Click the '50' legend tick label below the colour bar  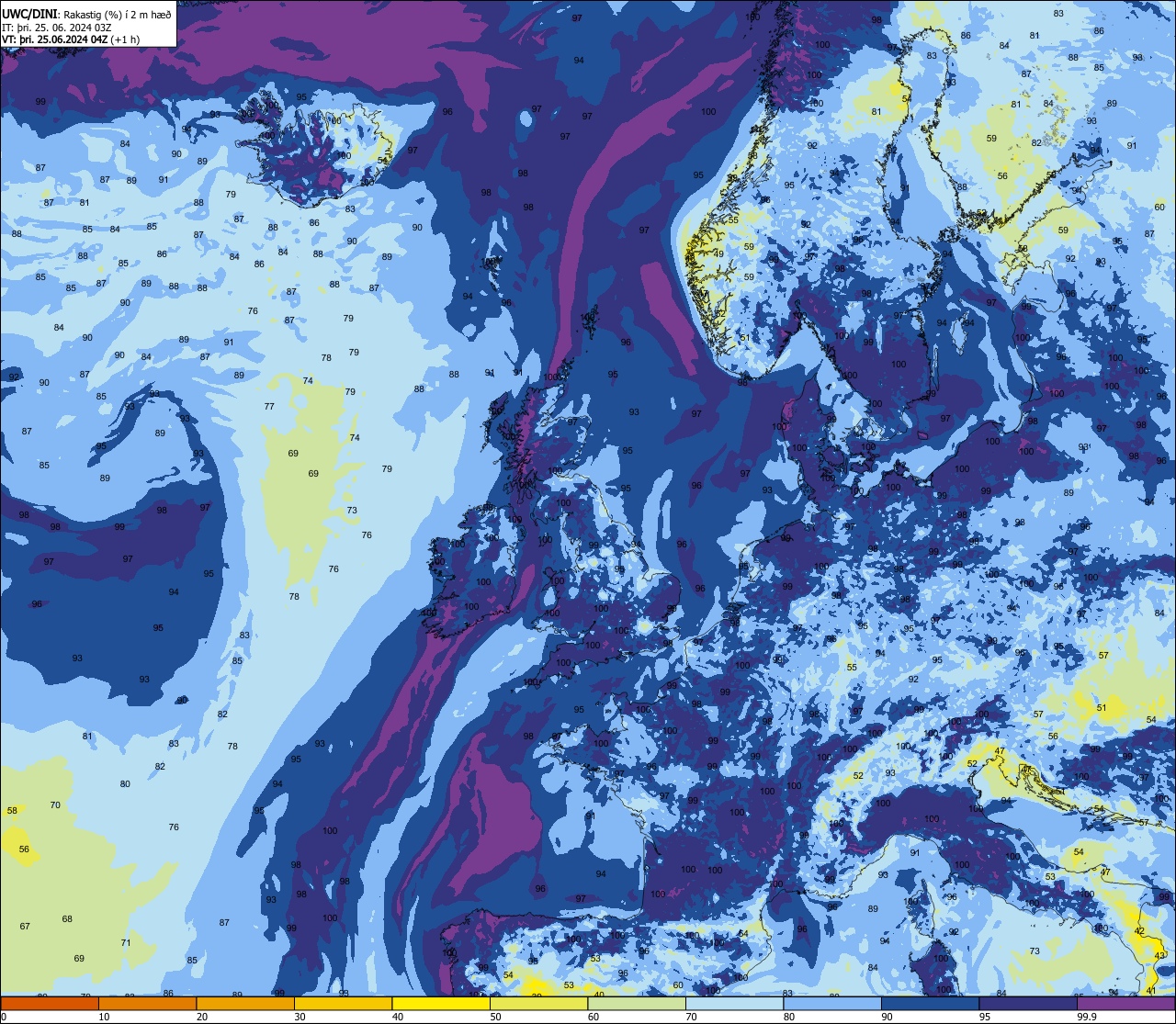tap(496, 1017)
